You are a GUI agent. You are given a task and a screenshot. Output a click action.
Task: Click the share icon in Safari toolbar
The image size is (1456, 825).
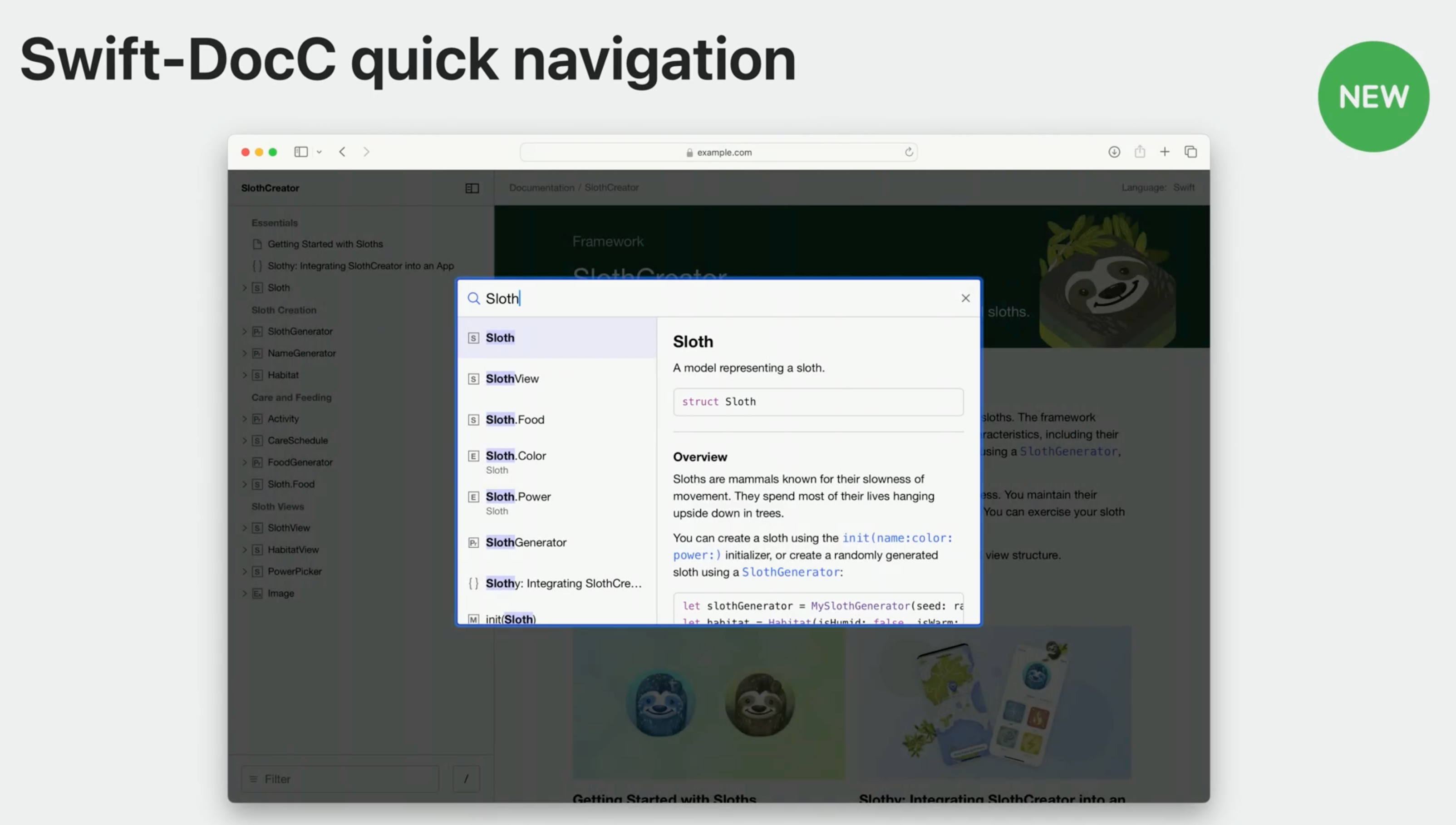[x=1139, y=152]
